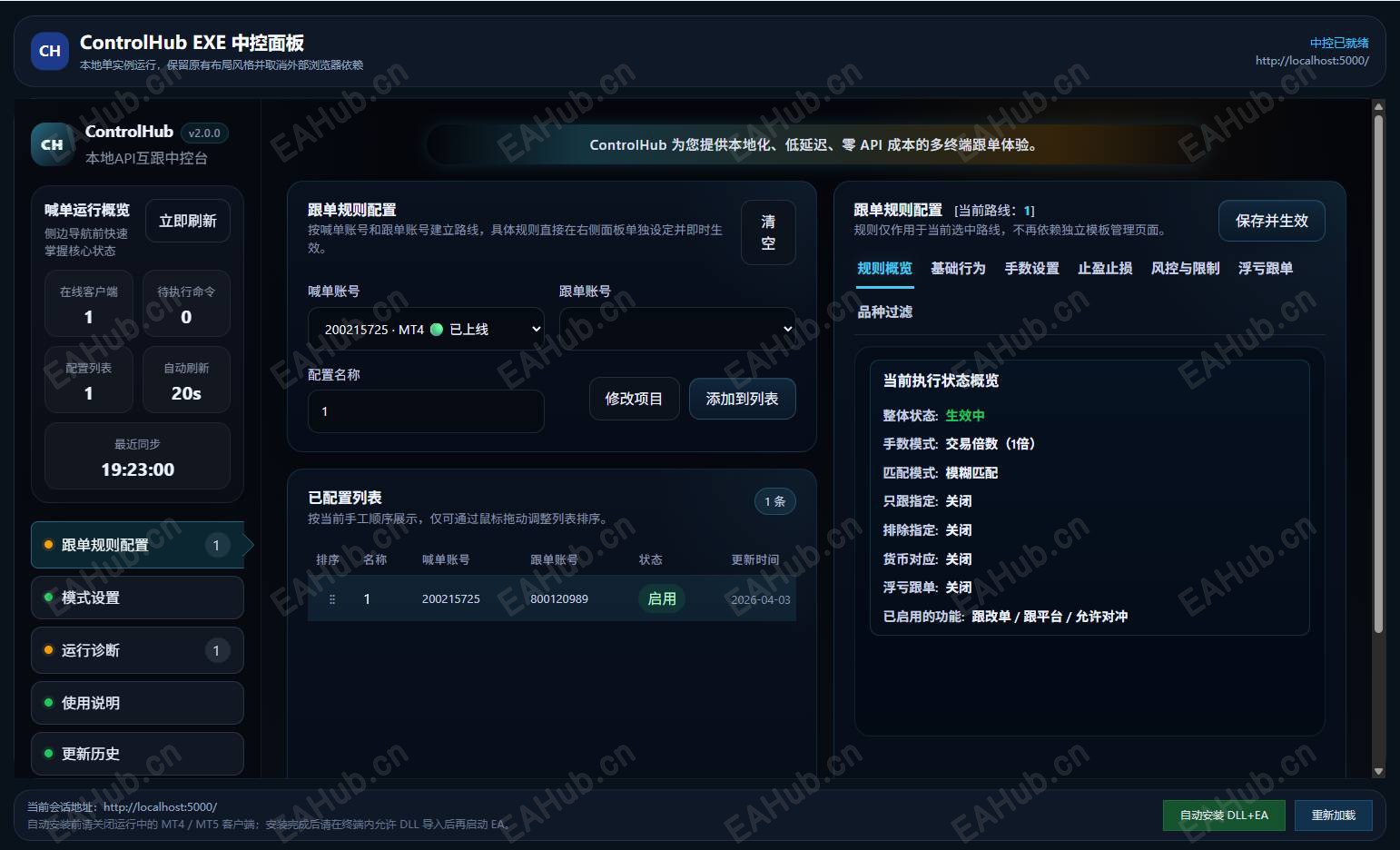Open 跟单规则配置 in the sidebar navigation
The width and height of the screenshot is (1400, 850).
[137, 545]
